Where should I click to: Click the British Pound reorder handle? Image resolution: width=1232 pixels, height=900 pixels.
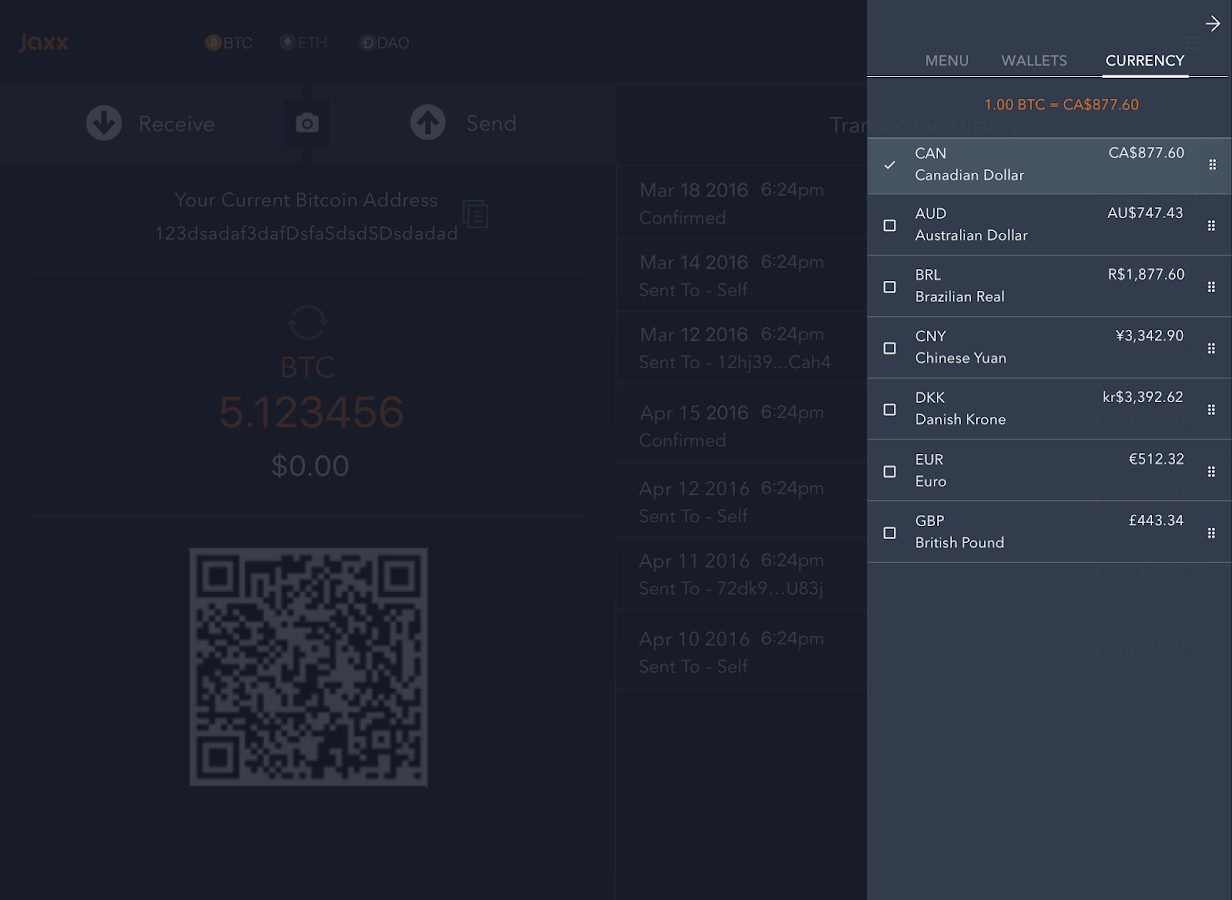pyautogui.click(x=1212, y=533)
